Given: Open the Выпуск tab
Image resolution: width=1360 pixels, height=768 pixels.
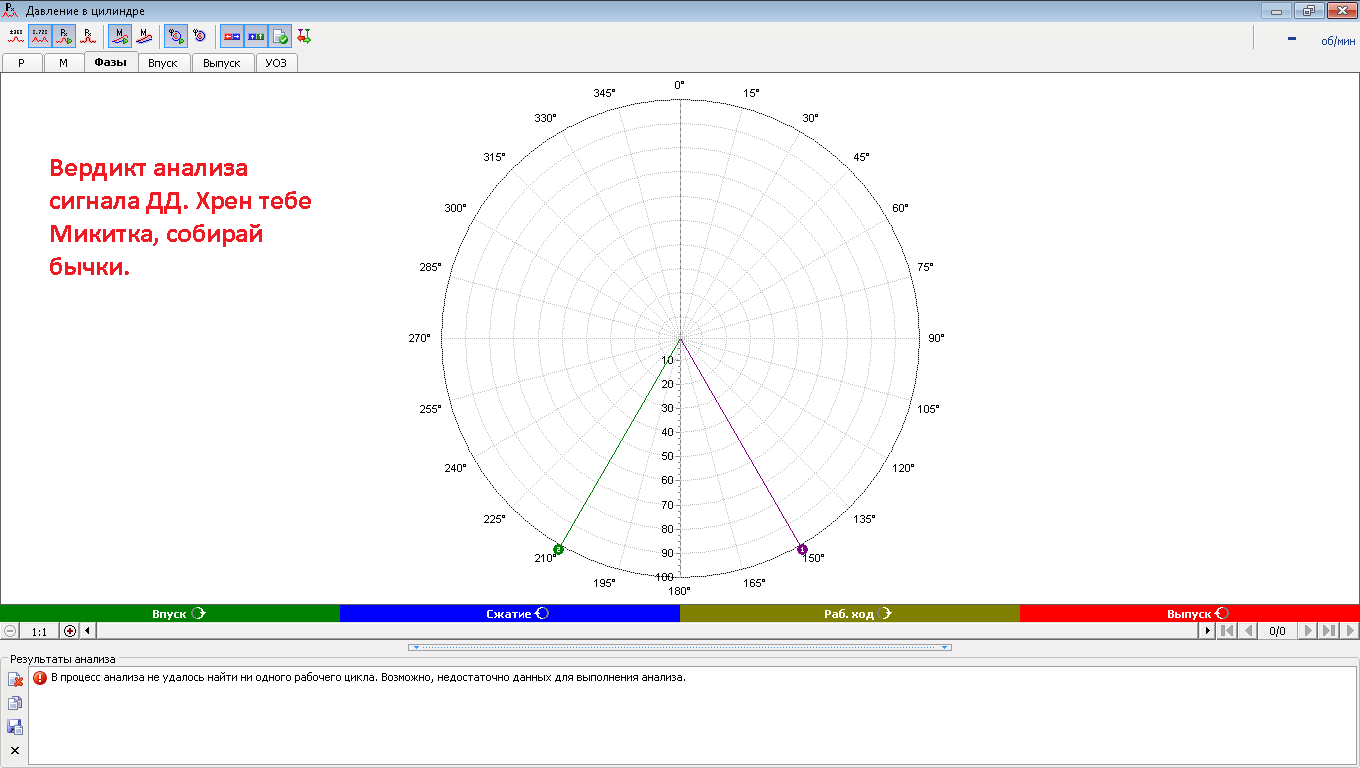Looking at the screenshot, I should pyautogui.click(x=222, y=63).
